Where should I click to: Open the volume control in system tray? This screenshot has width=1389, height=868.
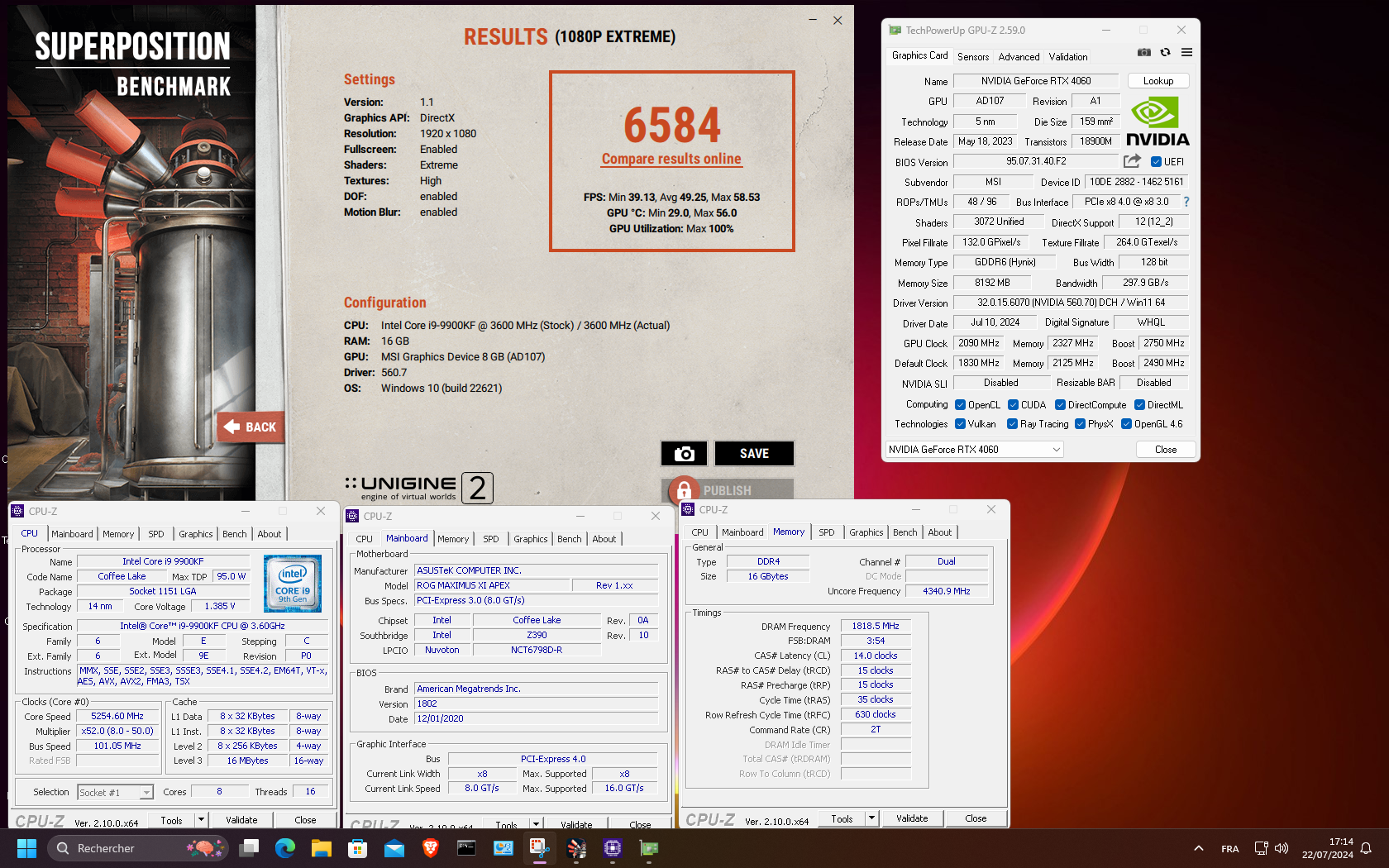pyautogui.click(x=1282, y=848)
